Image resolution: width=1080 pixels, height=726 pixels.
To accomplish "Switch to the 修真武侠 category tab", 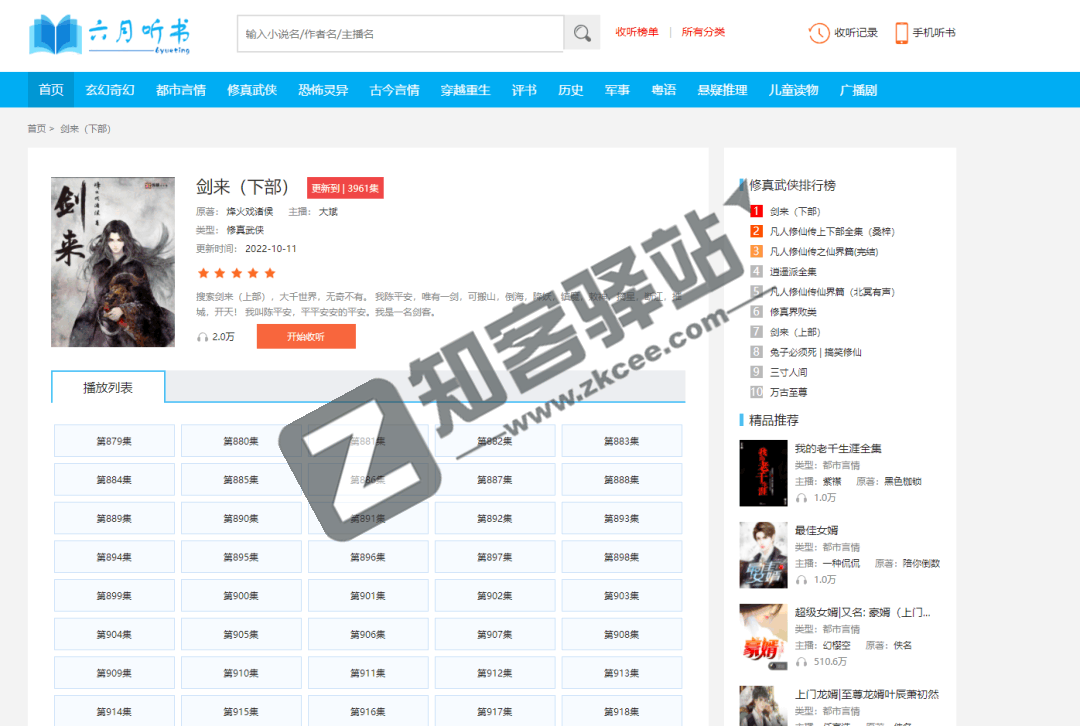I will coord(252,89).
